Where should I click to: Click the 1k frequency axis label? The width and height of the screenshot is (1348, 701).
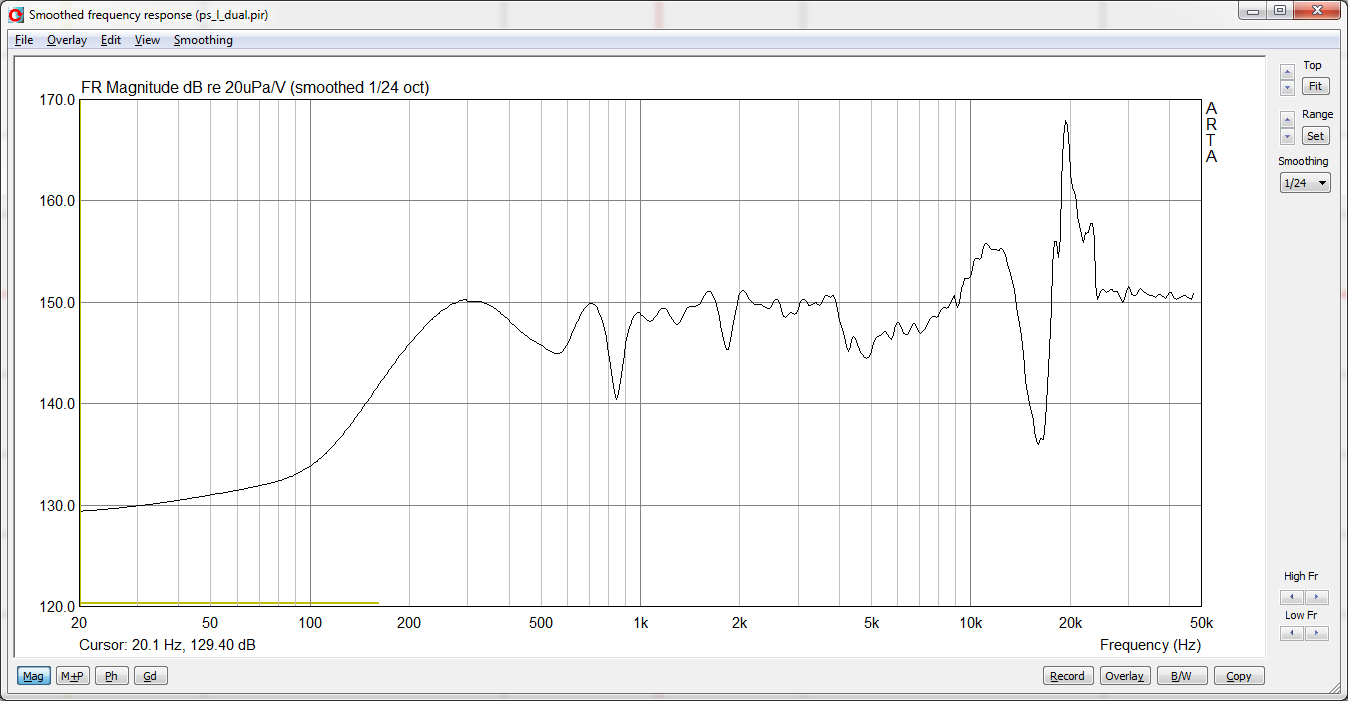(640, 622)
